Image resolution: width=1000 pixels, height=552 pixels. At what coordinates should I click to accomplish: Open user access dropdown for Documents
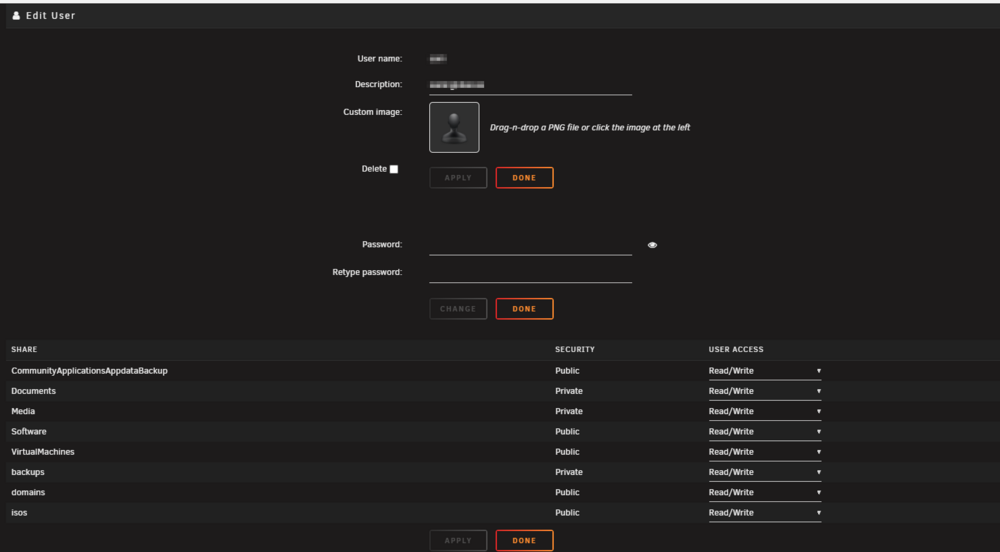[765, 391]
